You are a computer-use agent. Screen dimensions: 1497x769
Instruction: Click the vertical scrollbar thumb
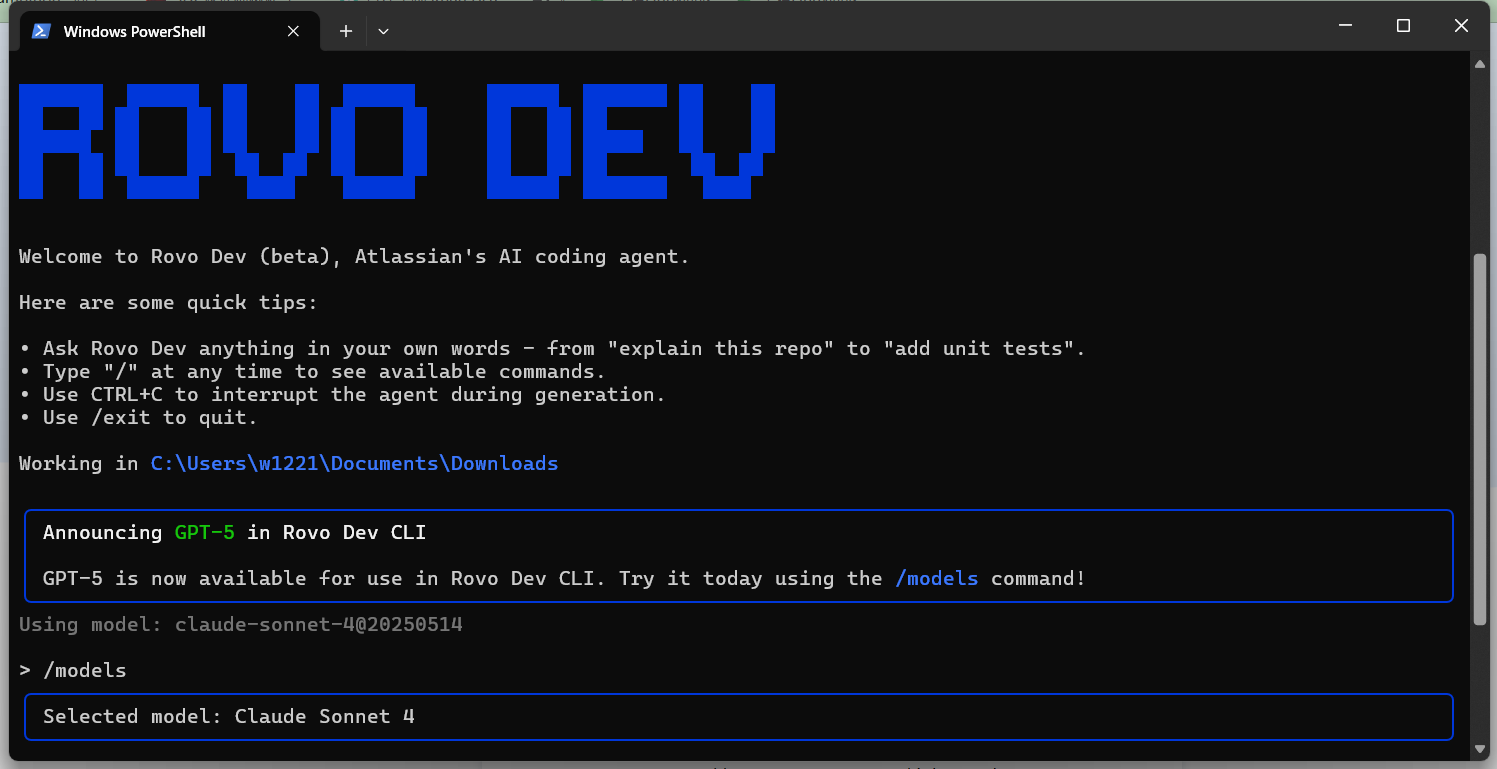(x=1480, y=440)
